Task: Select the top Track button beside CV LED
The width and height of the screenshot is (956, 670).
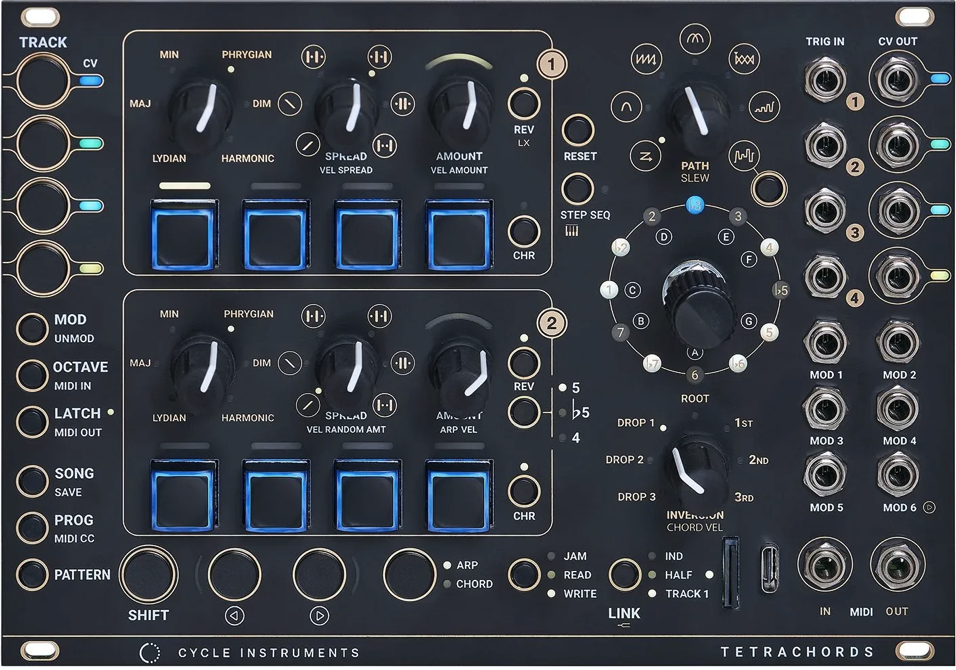Action: [x=43, y=80]
